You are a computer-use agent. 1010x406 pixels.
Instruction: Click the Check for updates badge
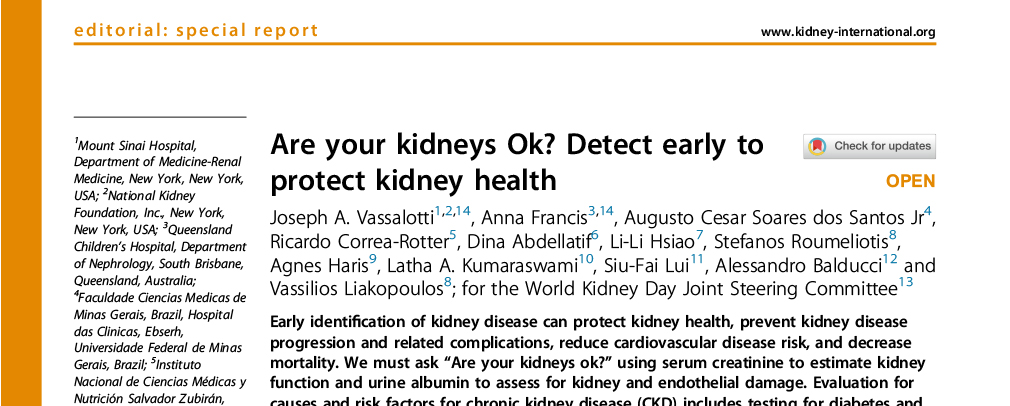coord(869,146)
